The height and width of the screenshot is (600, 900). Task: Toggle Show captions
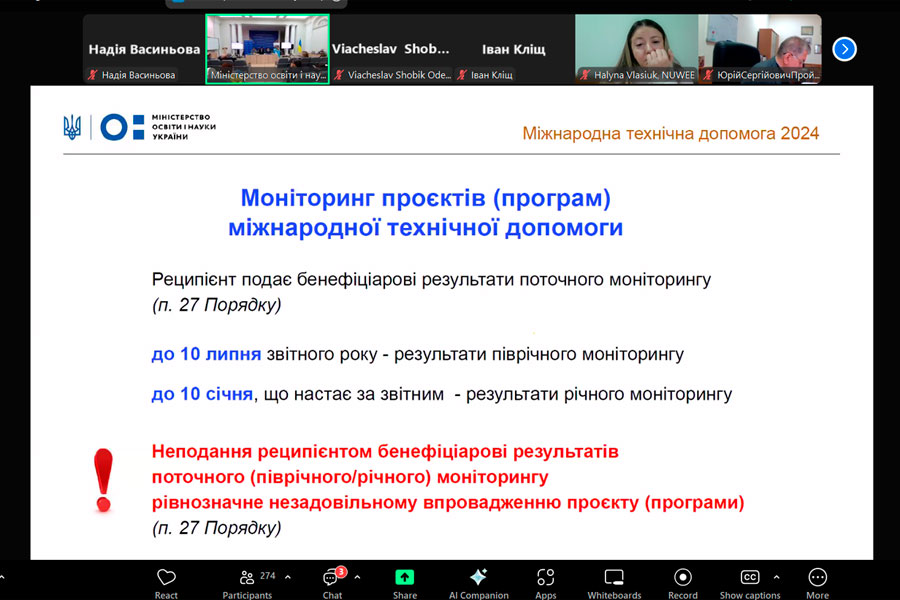[750, 583]
